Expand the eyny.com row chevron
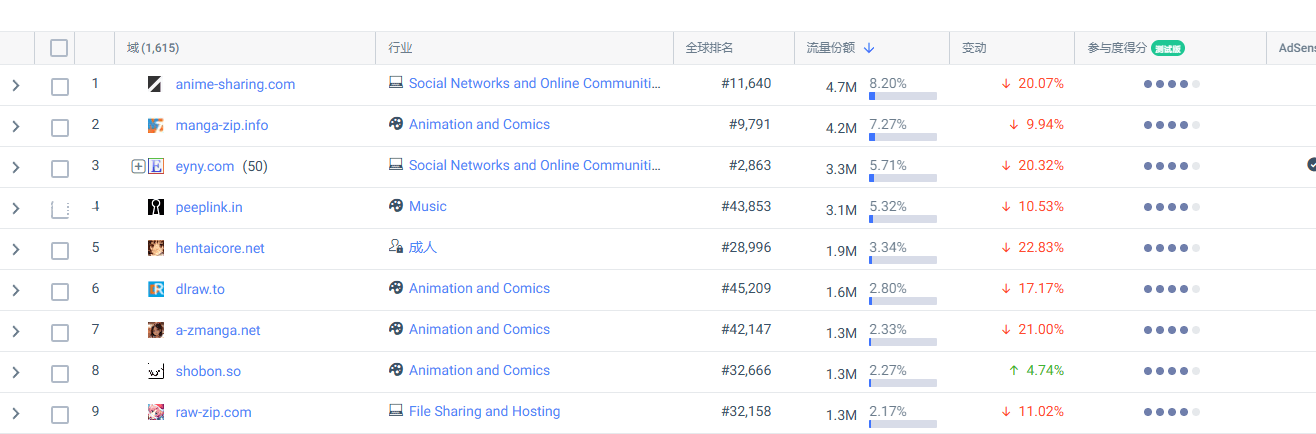Image resolution: width=1316 pixels, height=434 pixels. [x=15, y=168]
